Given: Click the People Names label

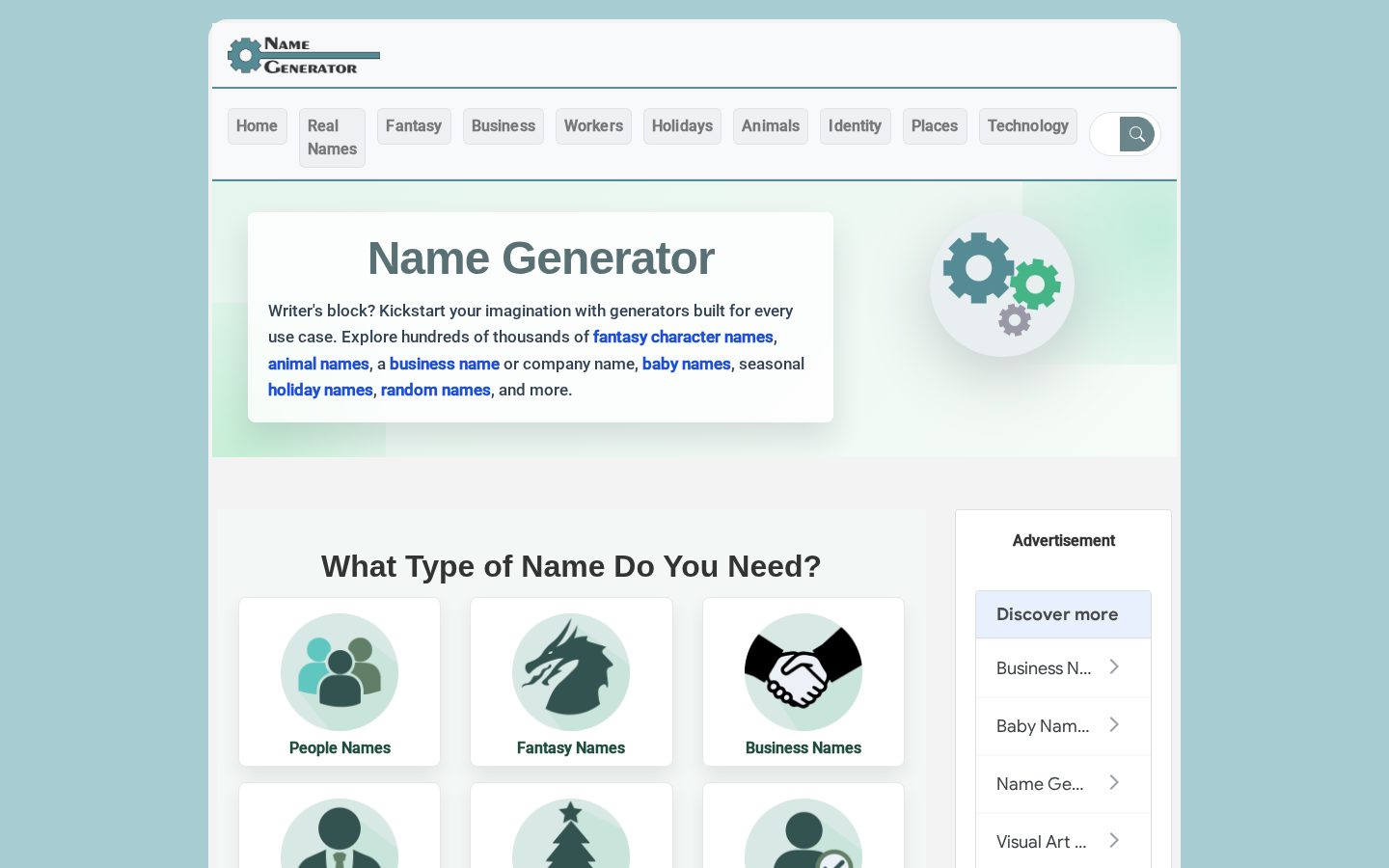Looking at the screenshot, I should pyautogui.click(x=340, y=747).
